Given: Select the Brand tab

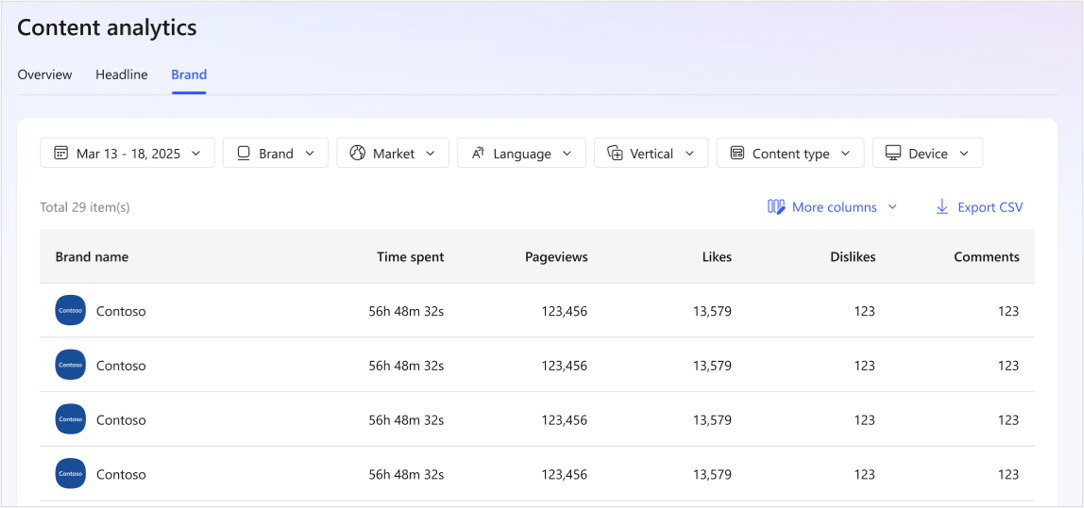Looking at the screenshot, I should (189, 75).
